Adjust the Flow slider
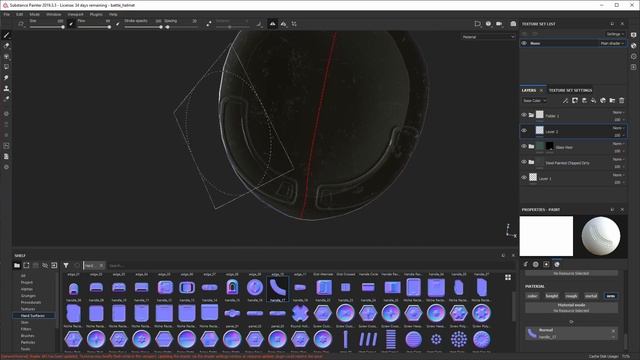 tap(94, 27)
